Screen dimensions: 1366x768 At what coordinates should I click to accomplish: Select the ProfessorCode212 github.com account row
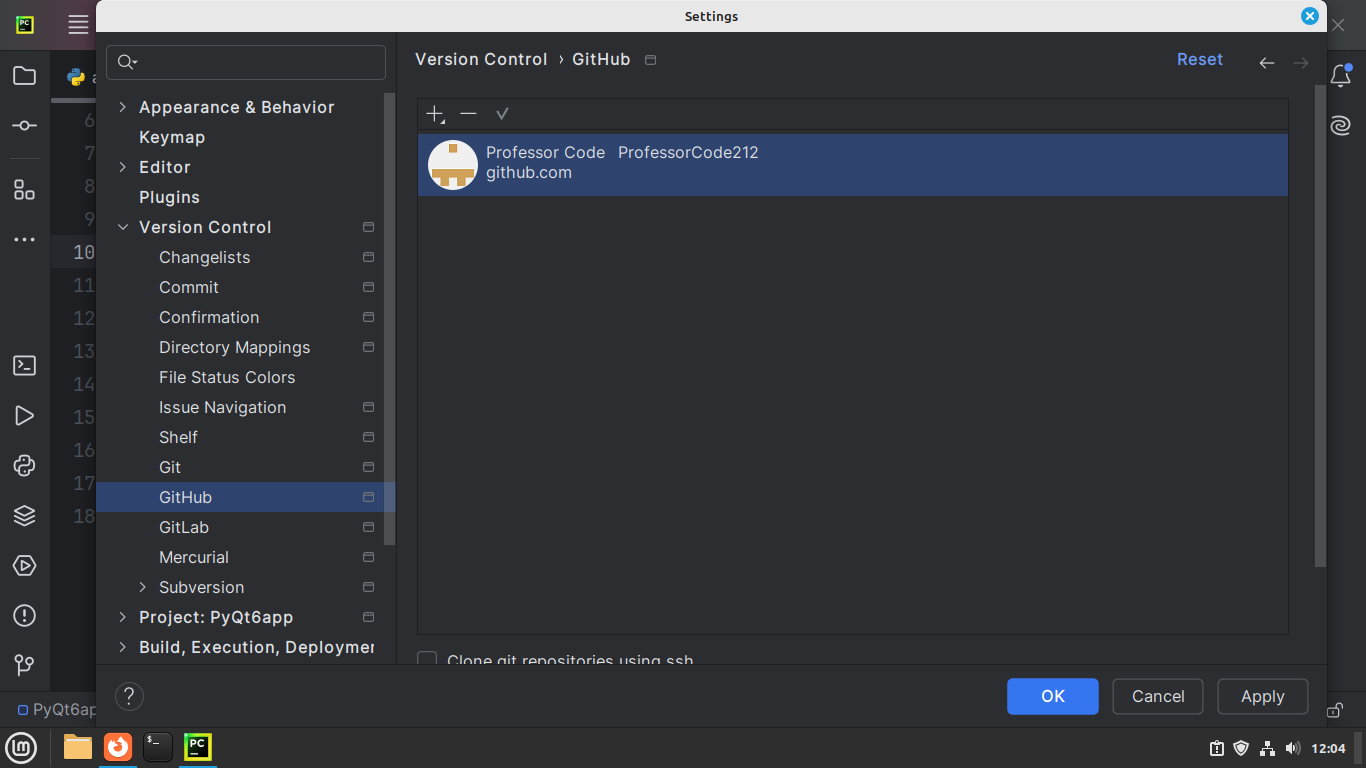click(853, 164)
